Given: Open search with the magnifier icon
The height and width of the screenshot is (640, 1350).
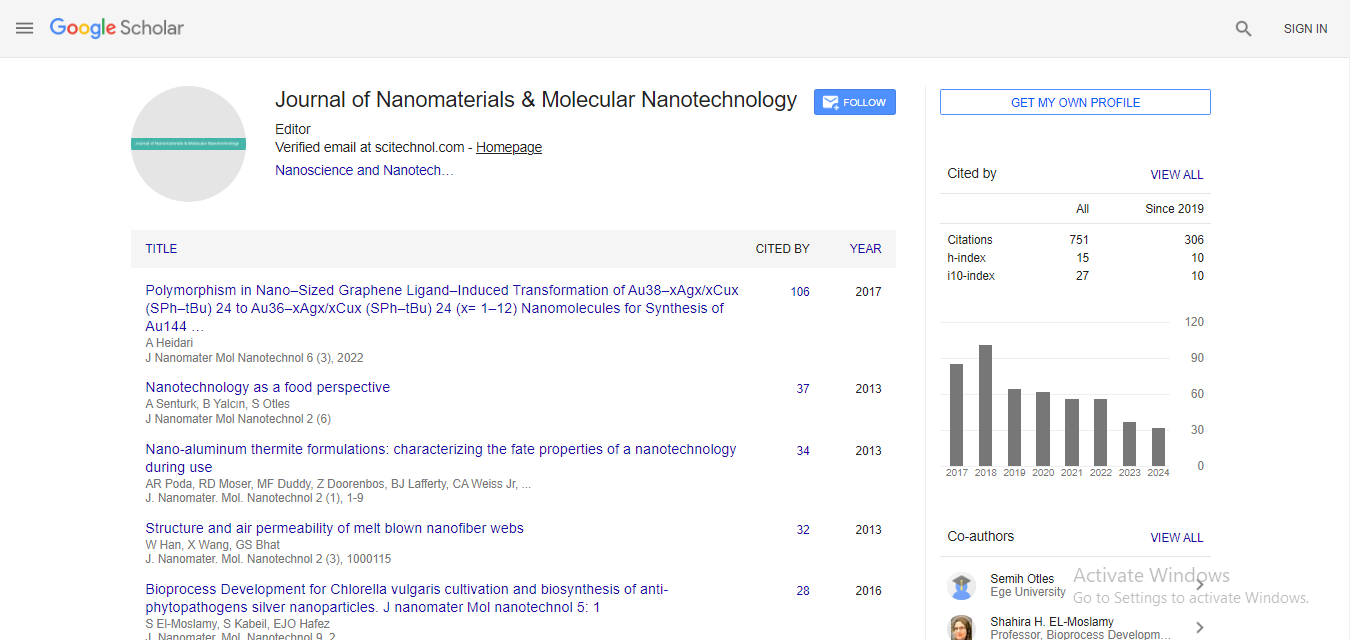Looking at the screenshot, I should point(1243,29).
